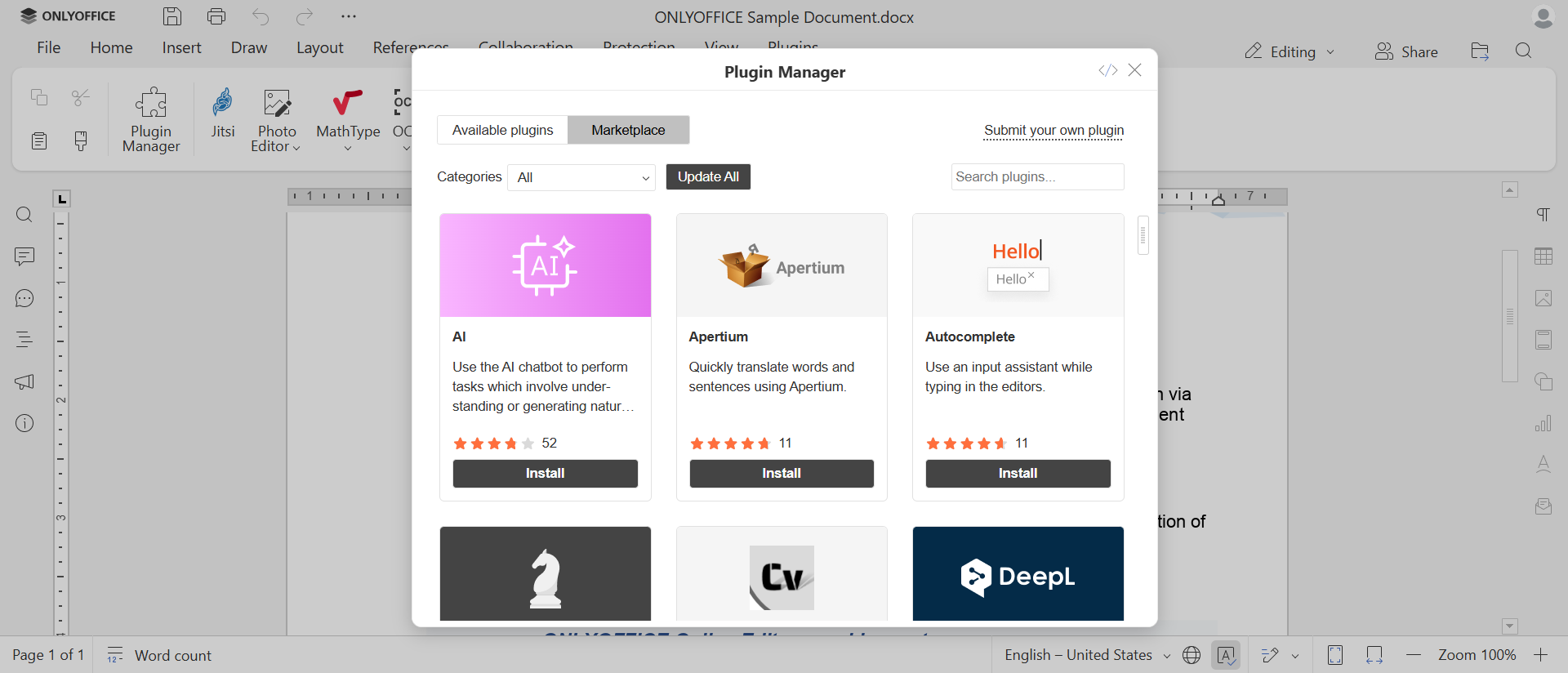Open the chess plugin thumbnail
1568x673 pixels.
pyautogui.click(x=546, y=573)
